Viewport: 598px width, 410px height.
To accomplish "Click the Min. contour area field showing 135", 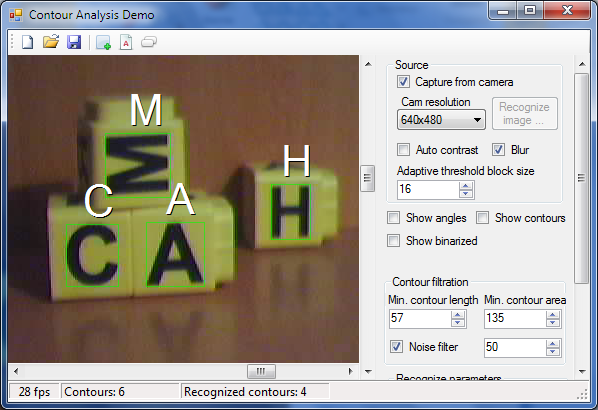I will point(515,318).
